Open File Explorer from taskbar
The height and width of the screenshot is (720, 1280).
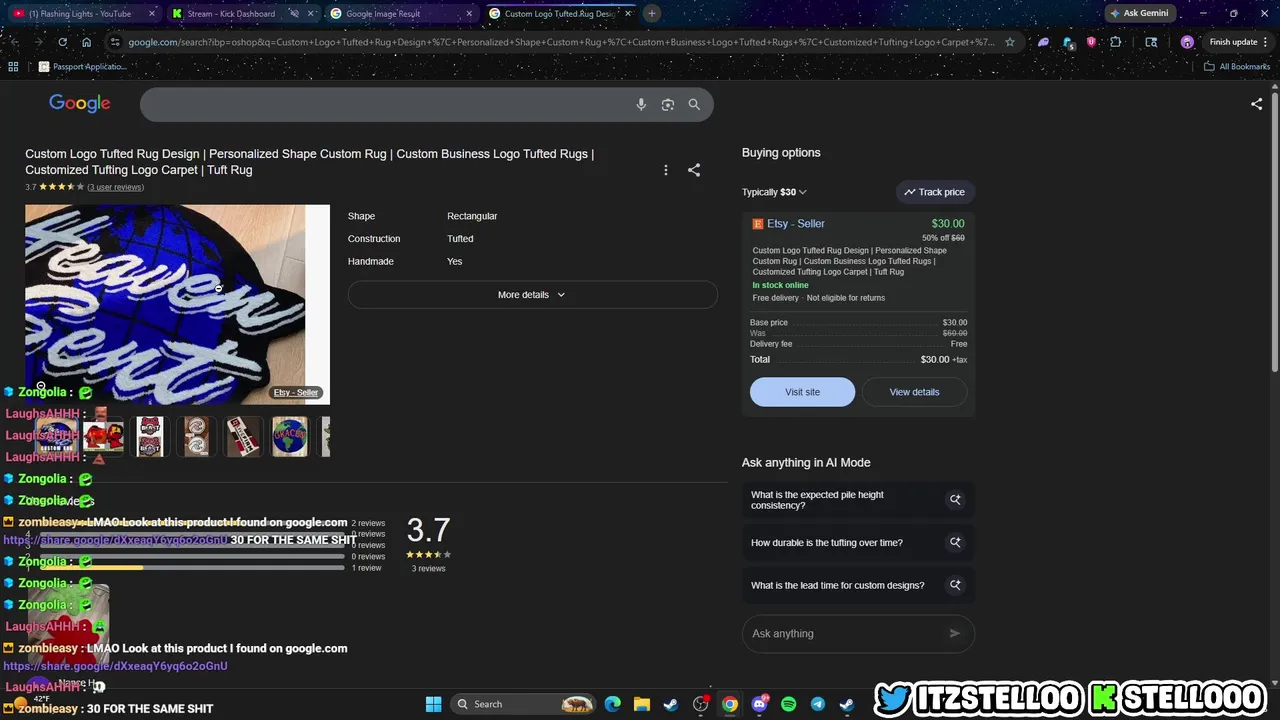[x=642, y=704]
